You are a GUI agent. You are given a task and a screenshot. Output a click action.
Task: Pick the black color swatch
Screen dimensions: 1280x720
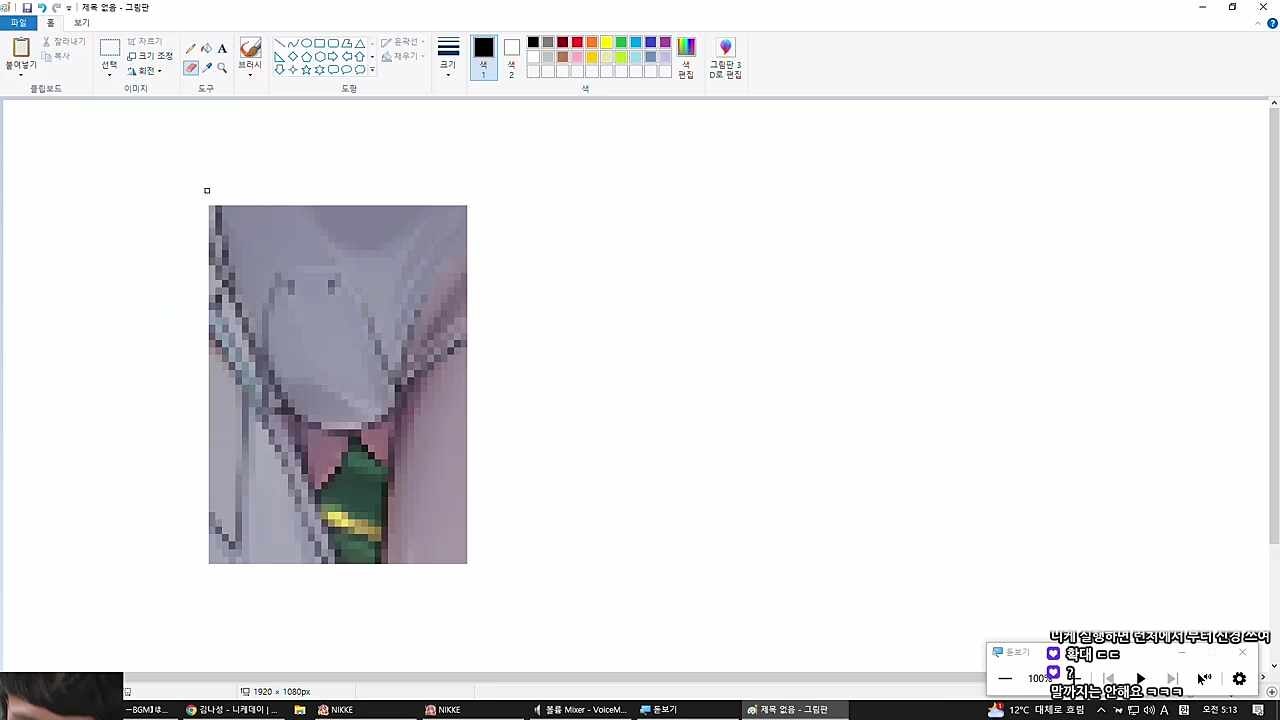533,42
